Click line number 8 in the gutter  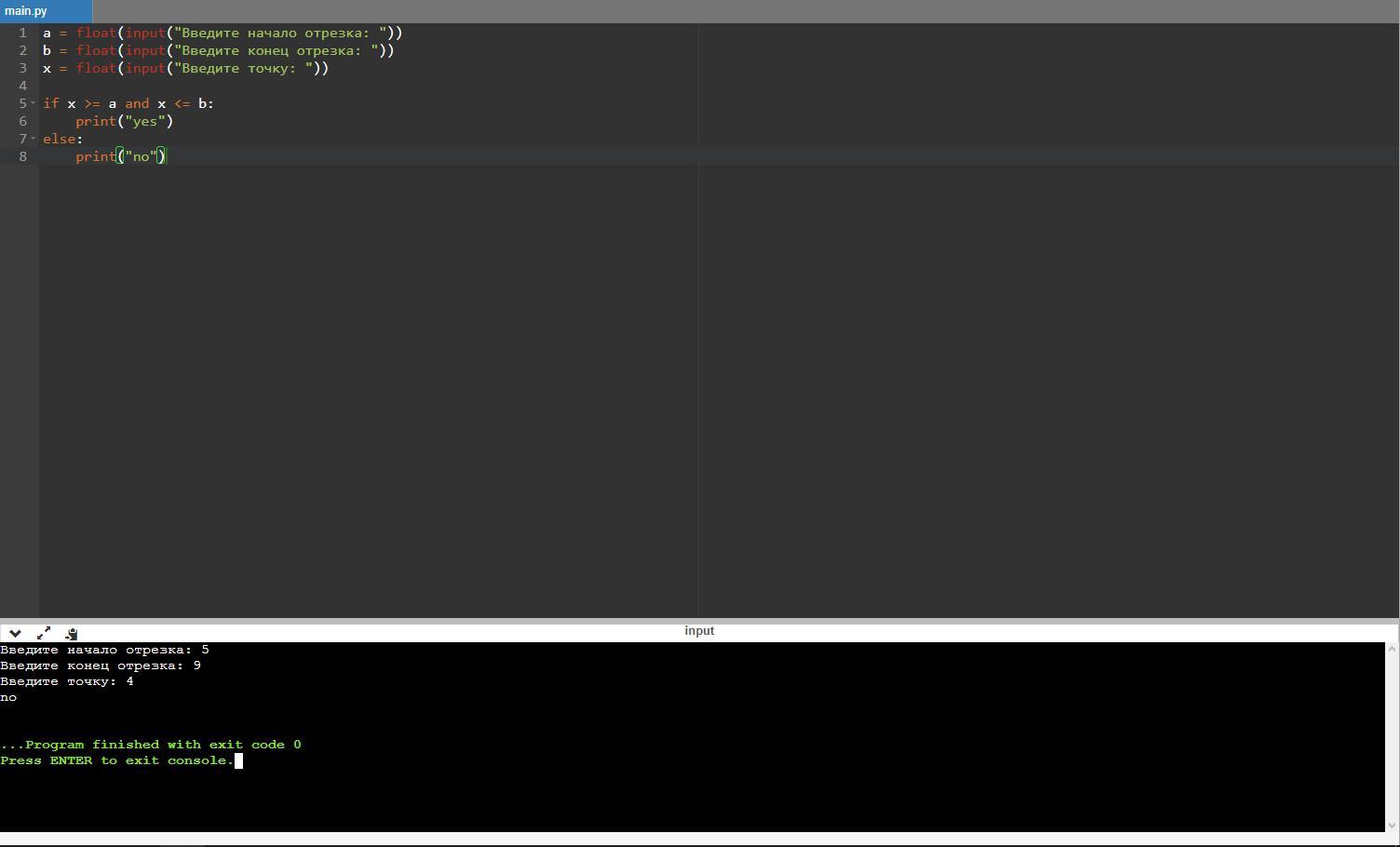point(22,156)
